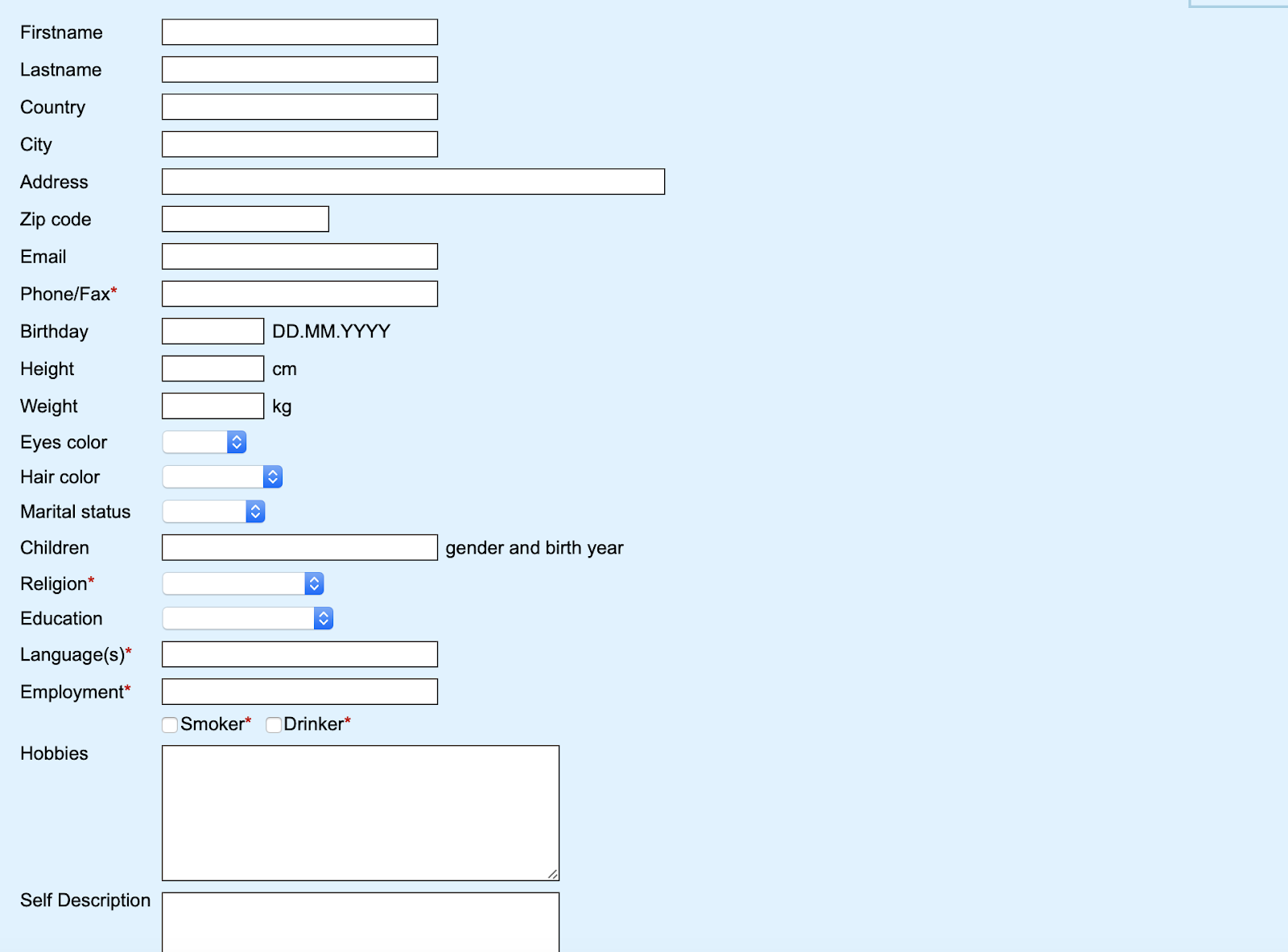Screen dimensions: 1288x952
Task: Tick the Smoker checkbox
Action: click(170, 725)
